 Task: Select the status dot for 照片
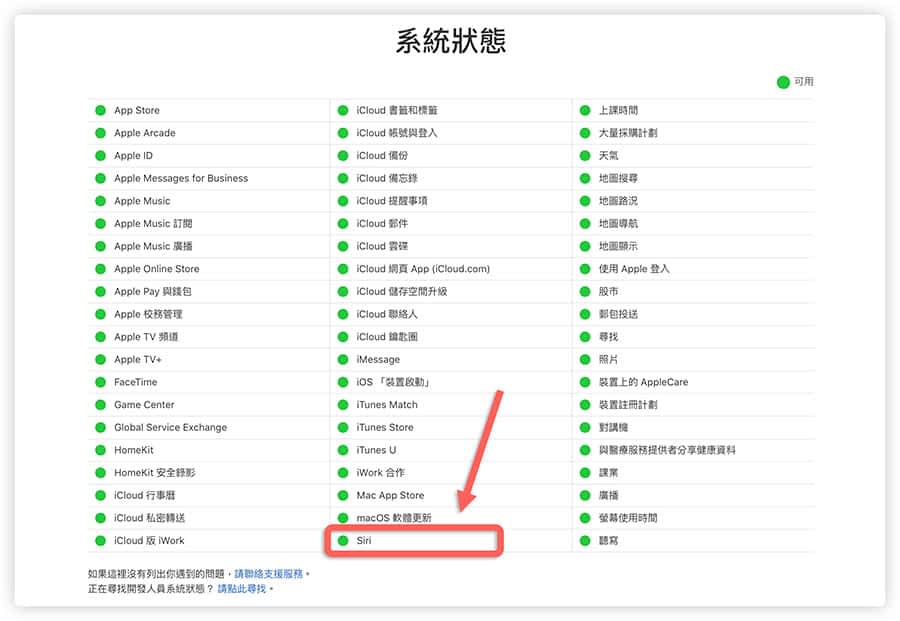[x=585, y=359]
